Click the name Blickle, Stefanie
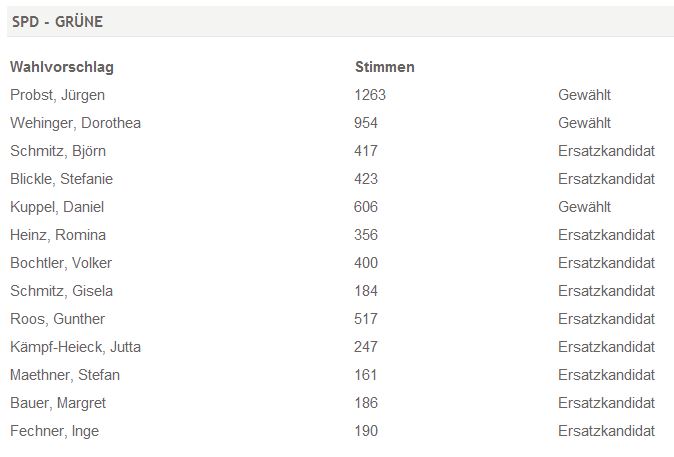 pos(61,179)
